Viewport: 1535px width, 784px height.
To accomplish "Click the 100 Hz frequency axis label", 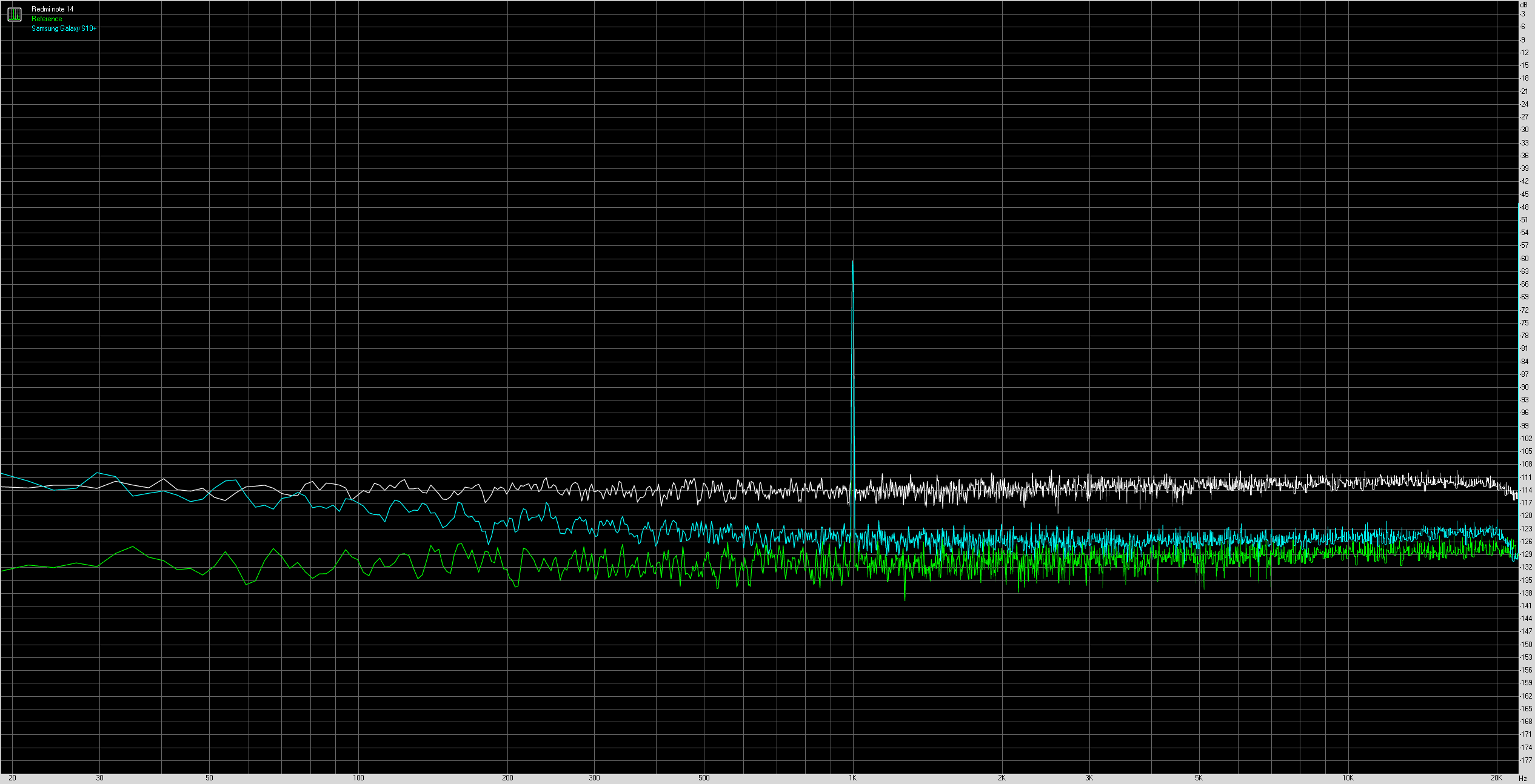I will pyautogui.click(x=358, y=778).
